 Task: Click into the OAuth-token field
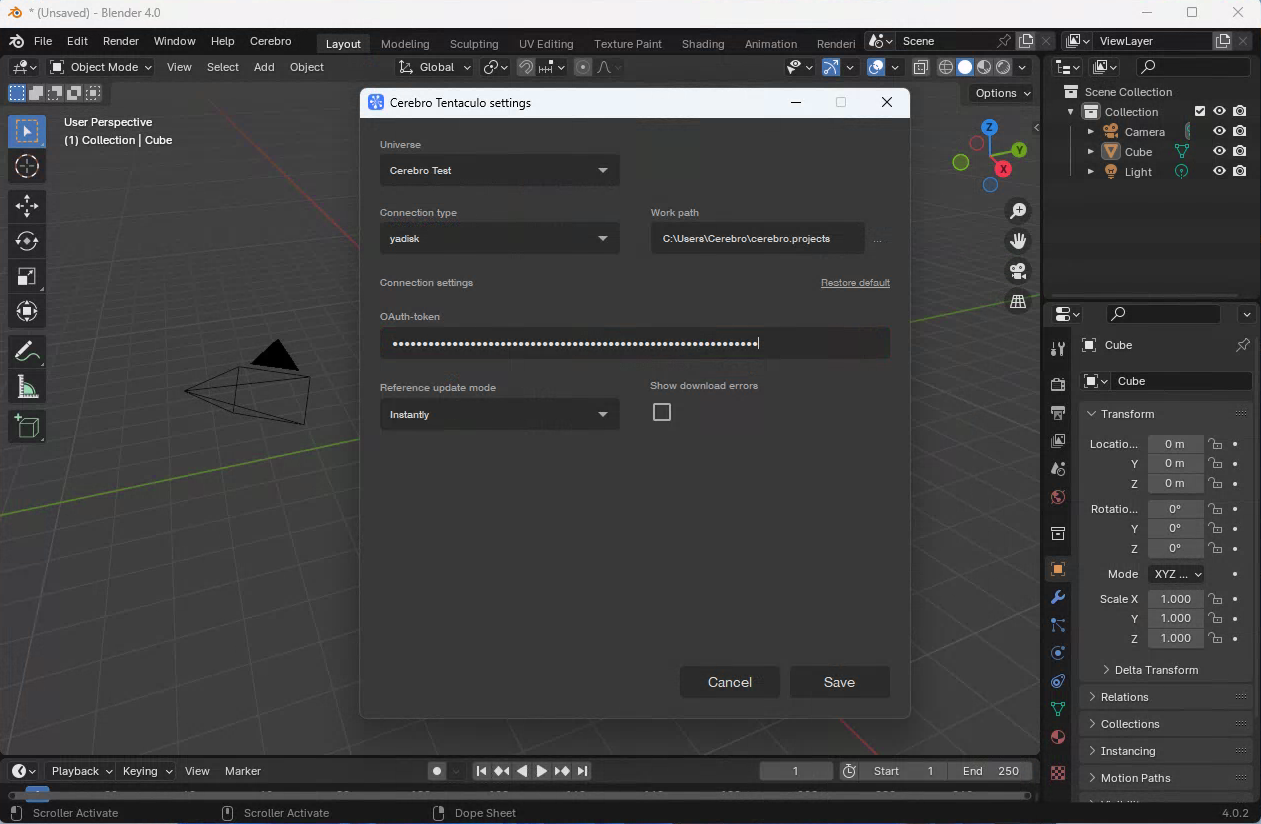[x=635, y=343]
